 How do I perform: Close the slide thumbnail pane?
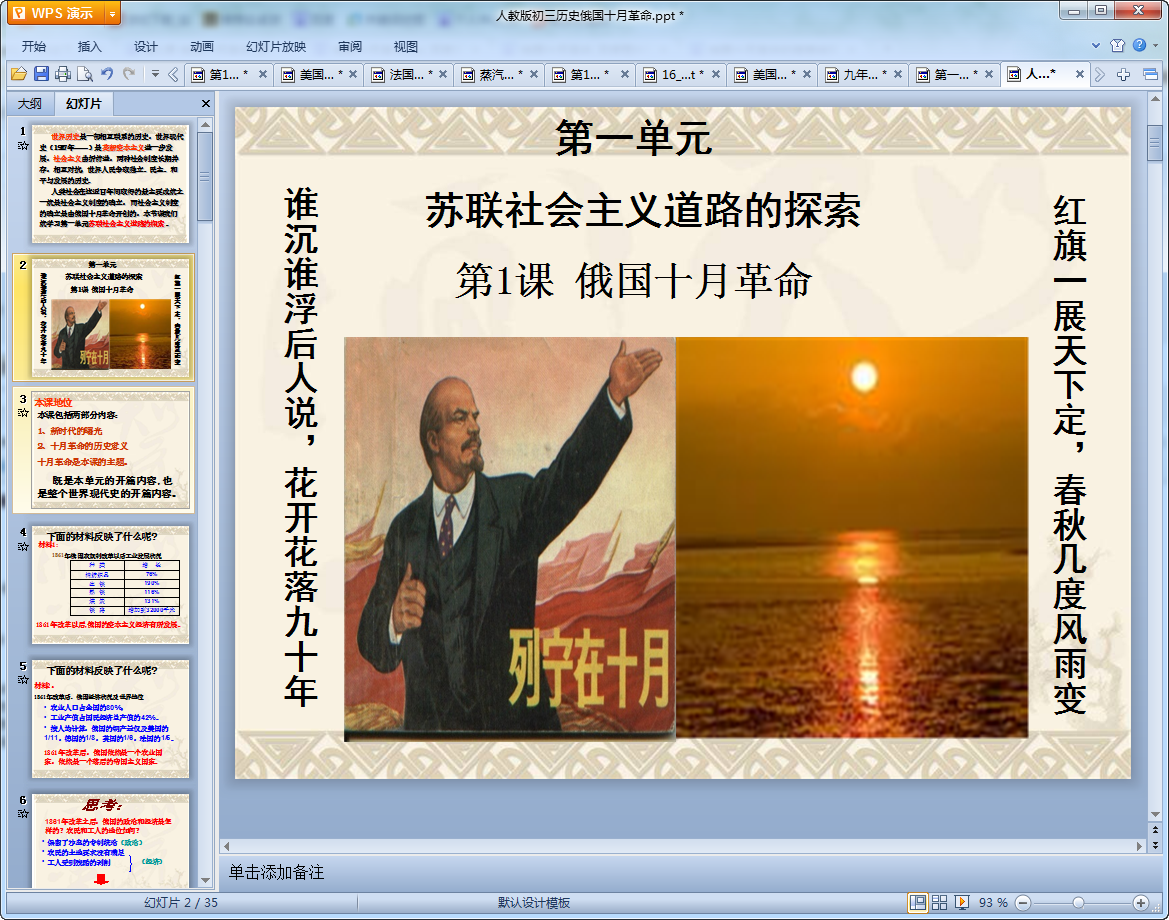(206, 104)
